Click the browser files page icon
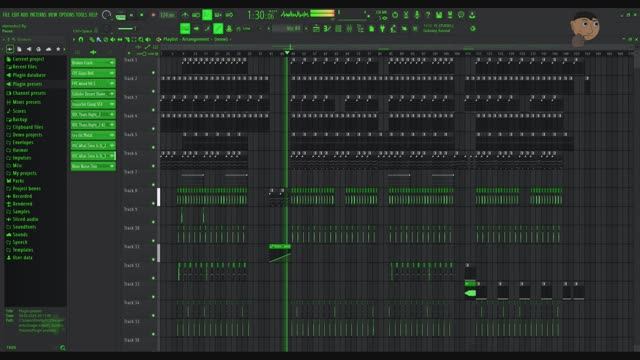 pyautogui.click(x=19, y=49)
